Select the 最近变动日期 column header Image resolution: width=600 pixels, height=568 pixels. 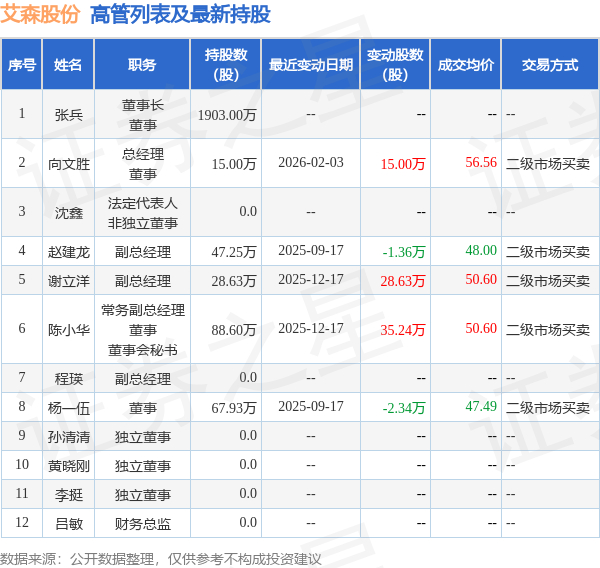click(x=311, y=65)
